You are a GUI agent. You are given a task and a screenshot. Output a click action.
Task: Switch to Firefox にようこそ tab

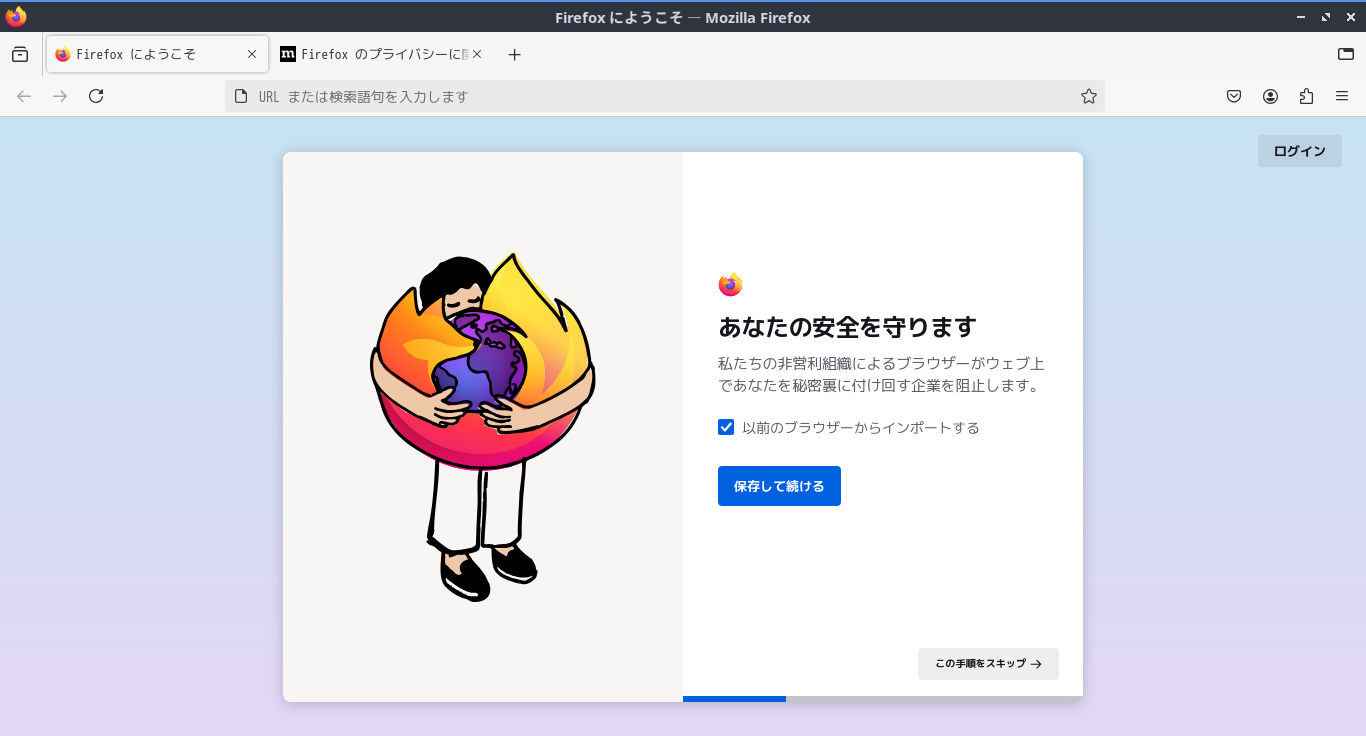pyautogui.click(x=157, y=55)
